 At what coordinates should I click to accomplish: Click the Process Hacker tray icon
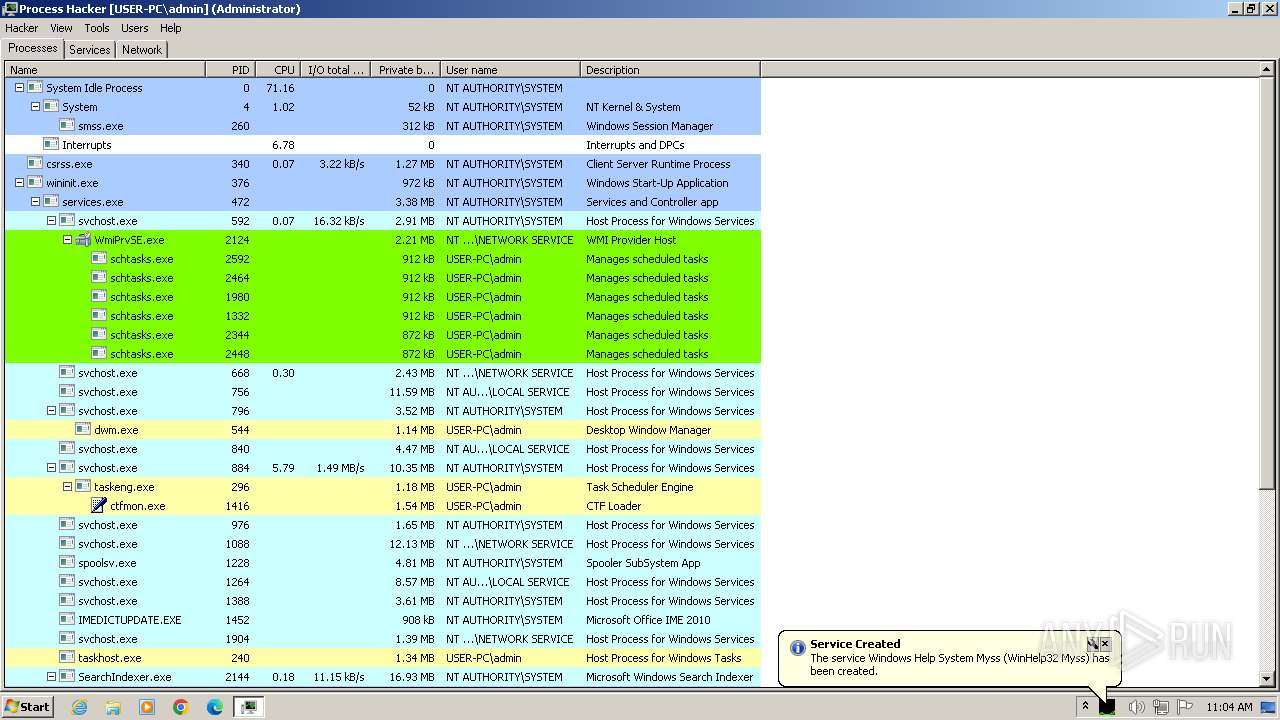click(1107, 707)
